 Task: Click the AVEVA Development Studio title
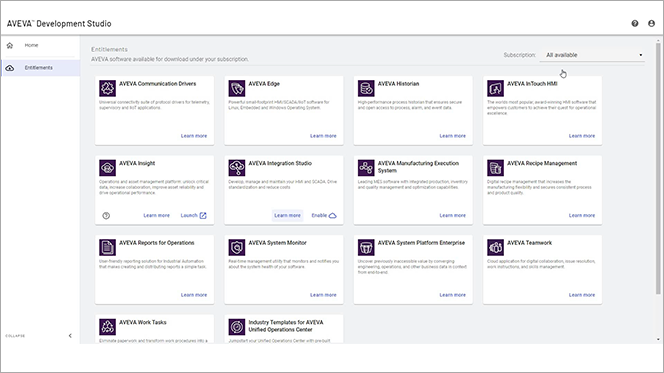(x=59, y=24)
